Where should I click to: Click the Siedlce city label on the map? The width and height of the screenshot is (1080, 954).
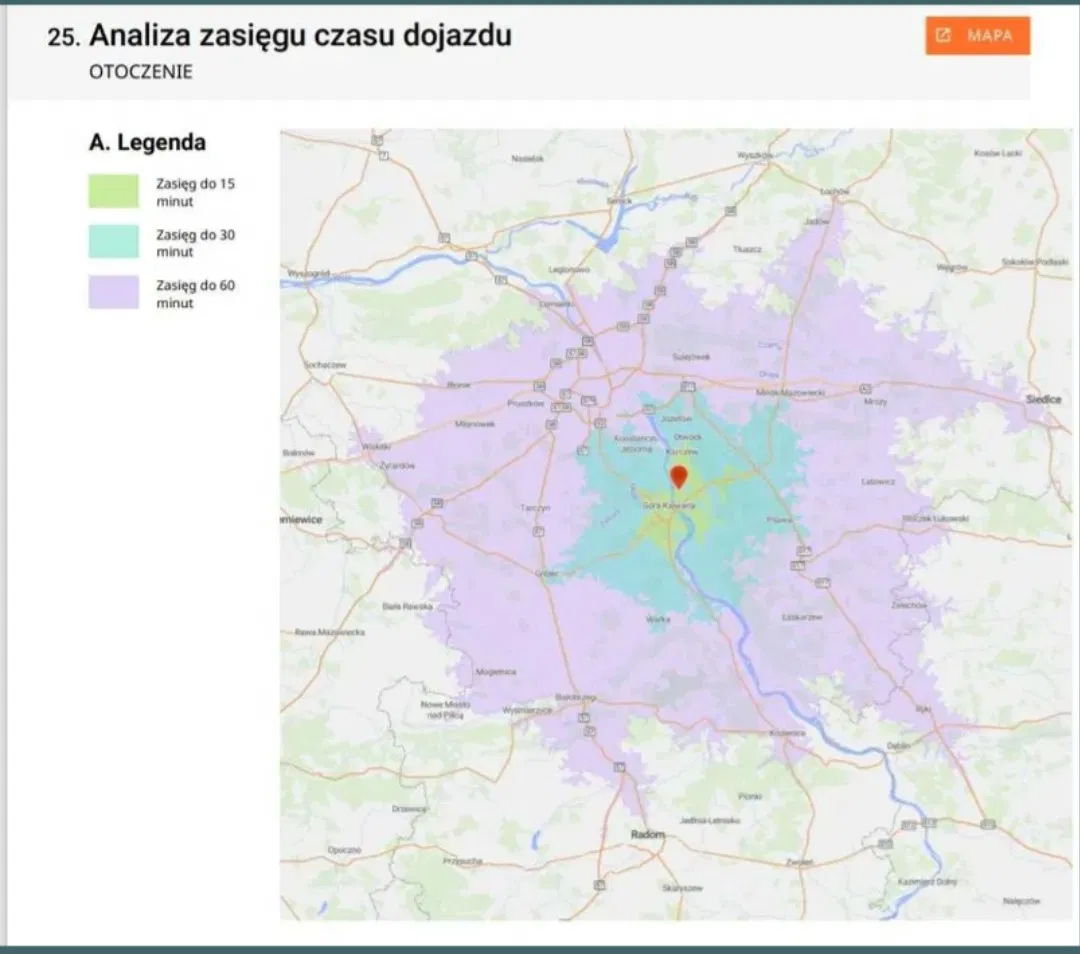1043,398
